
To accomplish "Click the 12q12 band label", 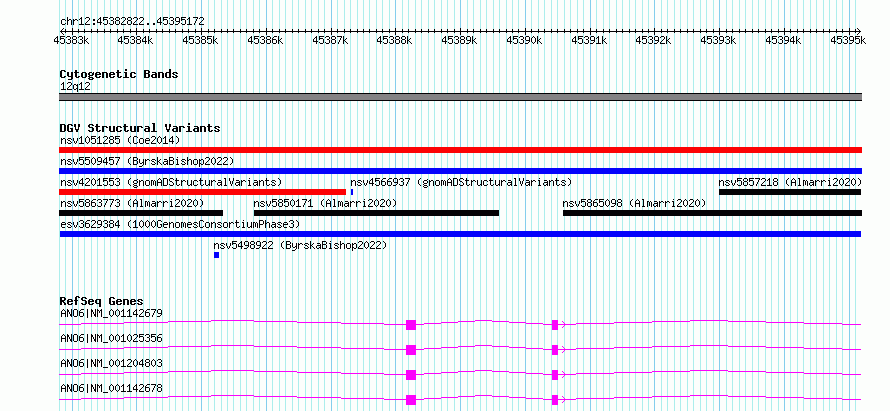I will pyautogui.click(x=75, y=87).
